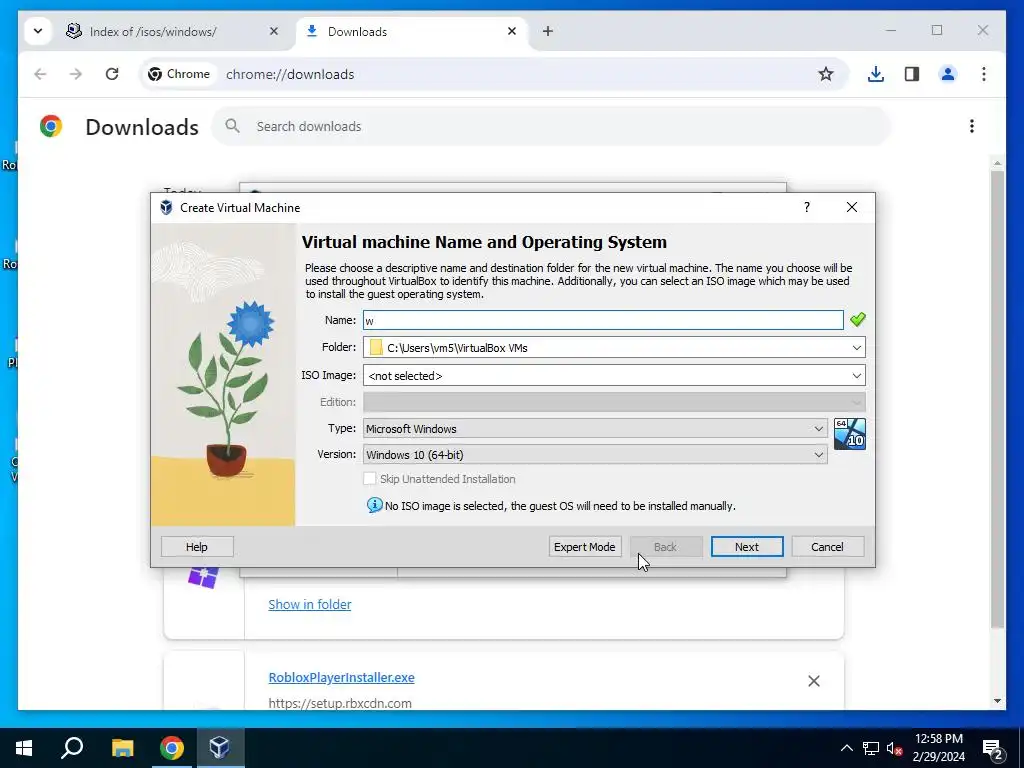Open the Type dropdown Microsoft Windows

click(x=595, y=428)
